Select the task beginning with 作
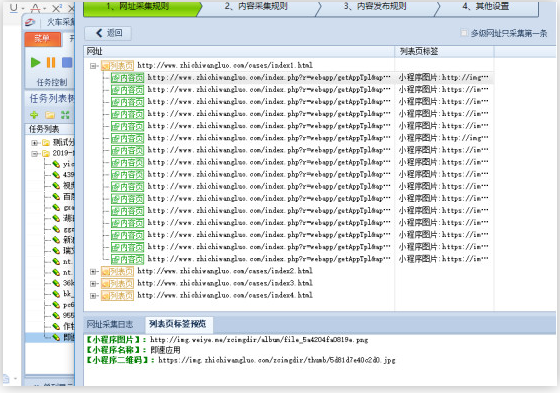Viewport: 560px width, 393px height. 69,326
